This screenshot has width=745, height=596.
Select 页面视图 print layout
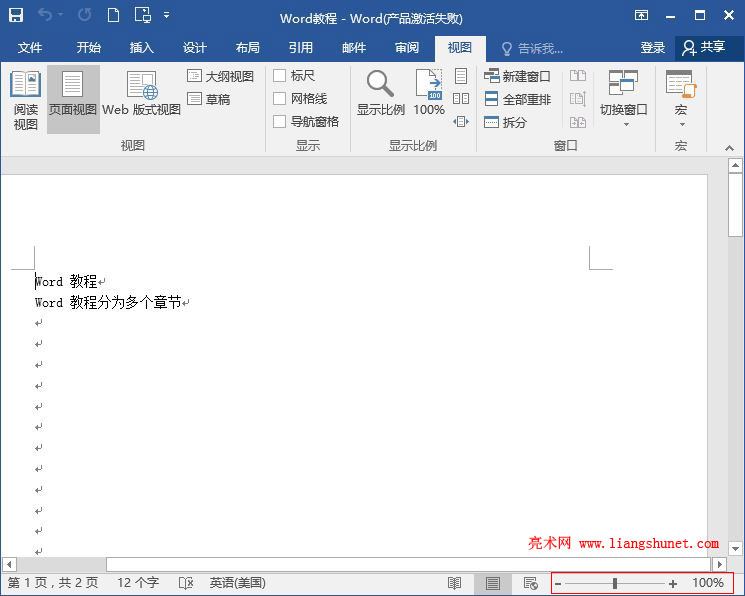click(x=73, y=100)
